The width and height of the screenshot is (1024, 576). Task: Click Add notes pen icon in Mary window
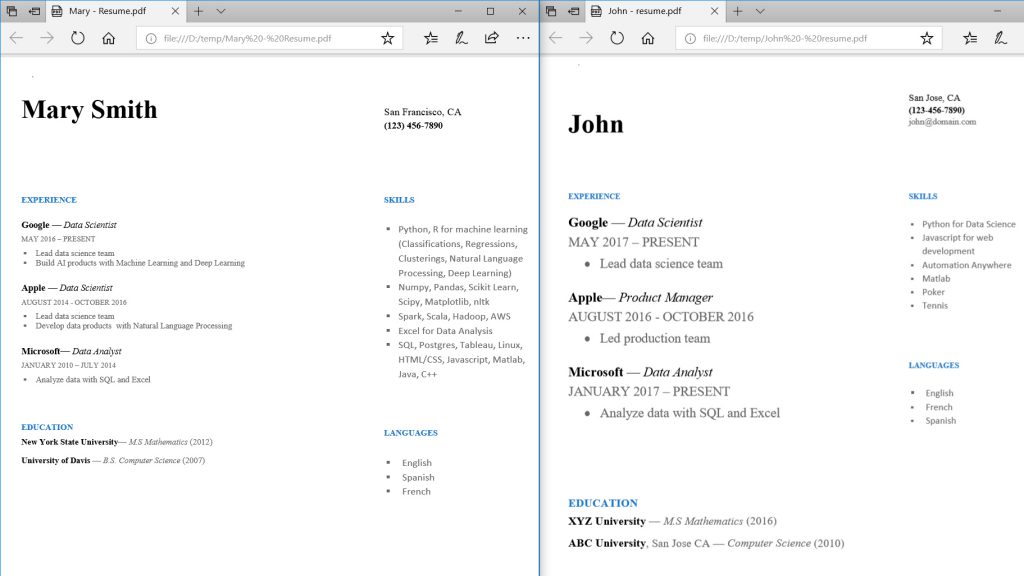462,39
